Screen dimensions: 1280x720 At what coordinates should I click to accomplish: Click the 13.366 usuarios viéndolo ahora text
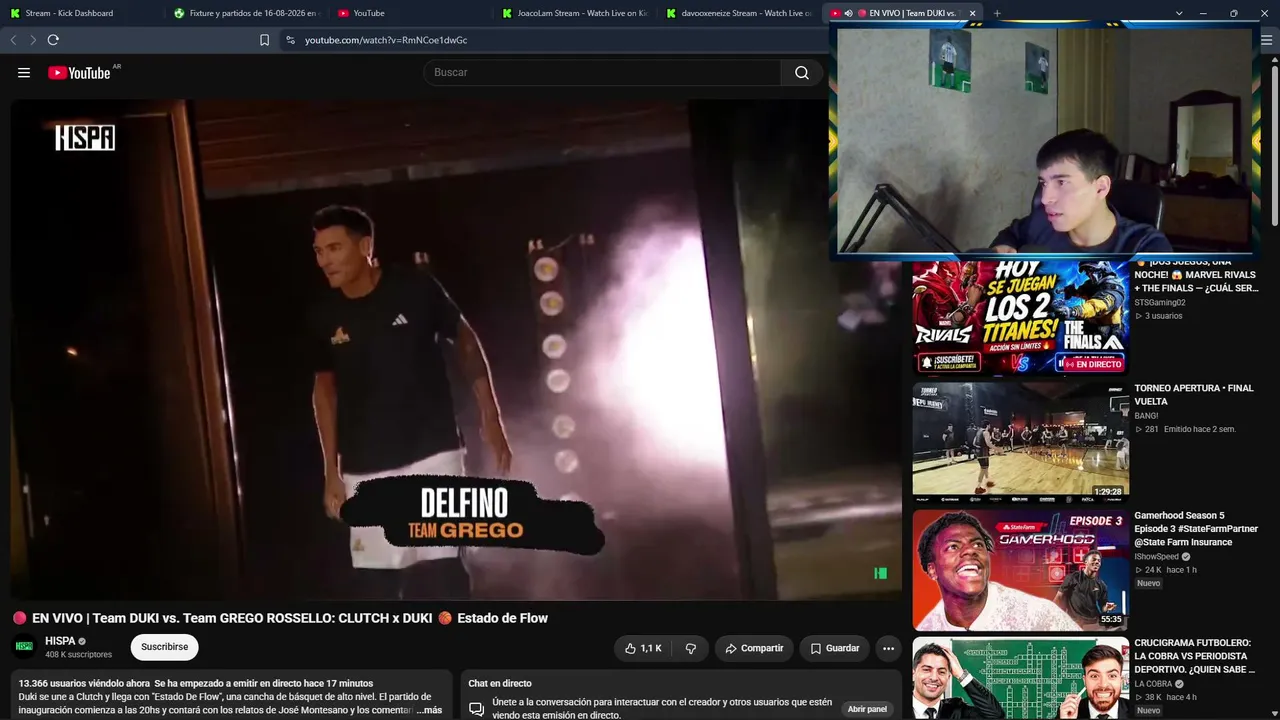coord(84,683)
